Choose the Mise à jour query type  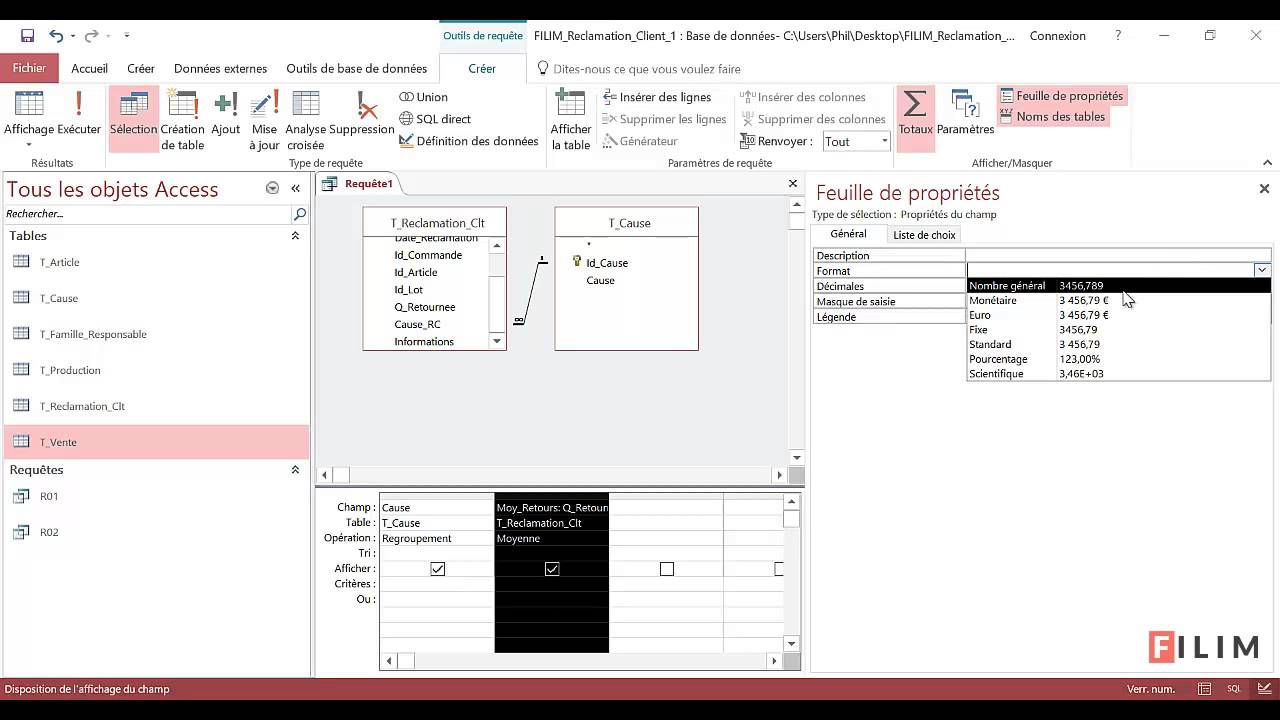264,119
